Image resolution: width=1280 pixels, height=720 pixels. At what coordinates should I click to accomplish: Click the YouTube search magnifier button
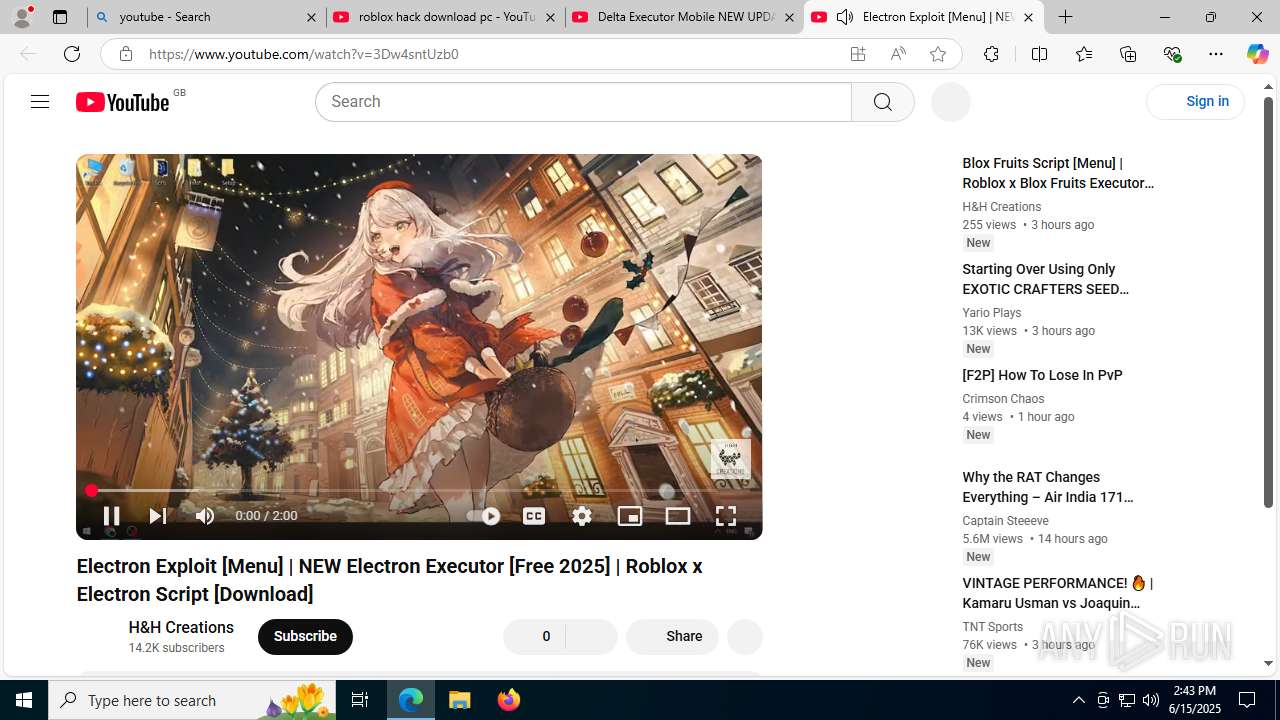883,102
